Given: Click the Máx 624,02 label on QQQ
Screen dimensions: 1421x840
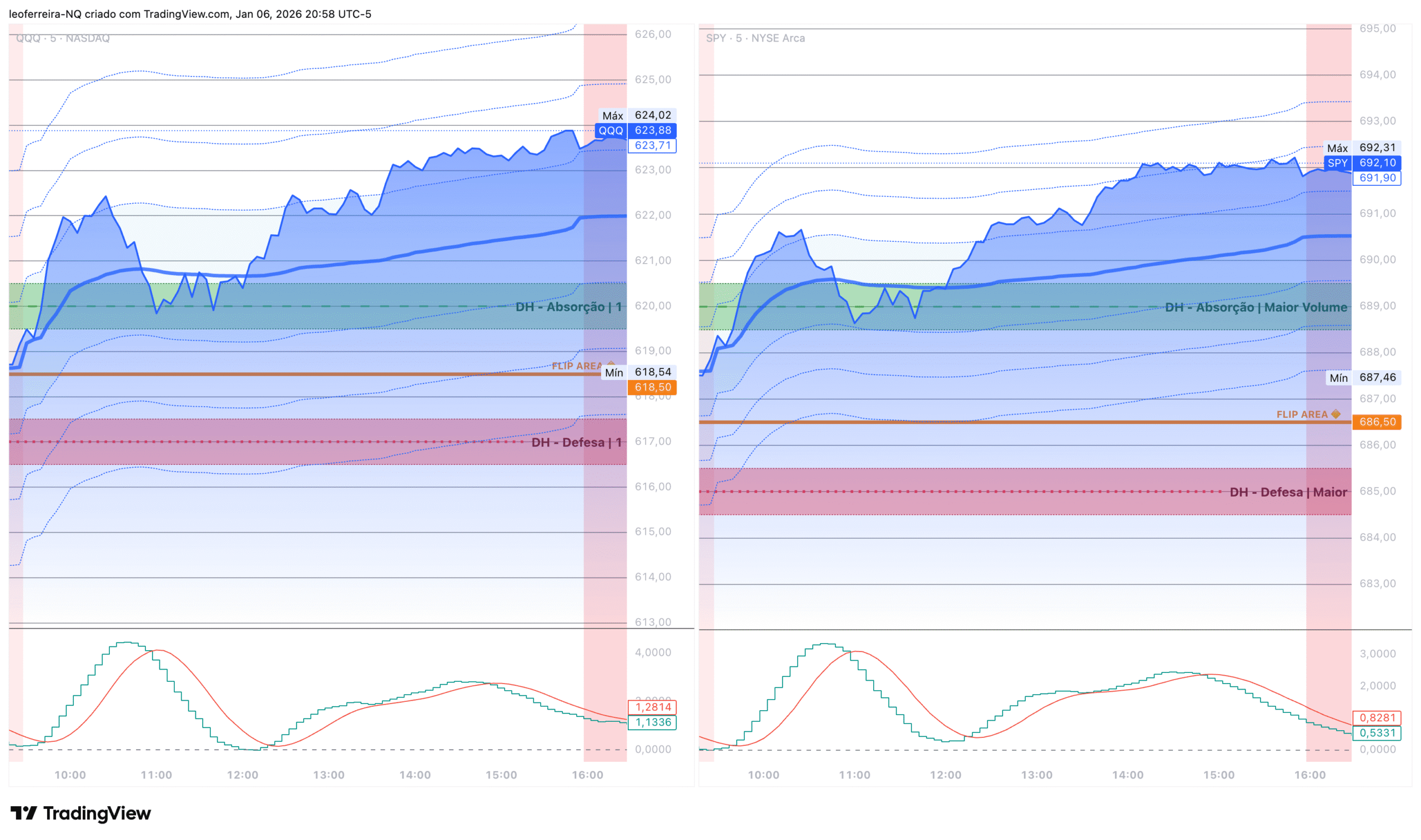Looking at the screenshot, I should 636,115.
